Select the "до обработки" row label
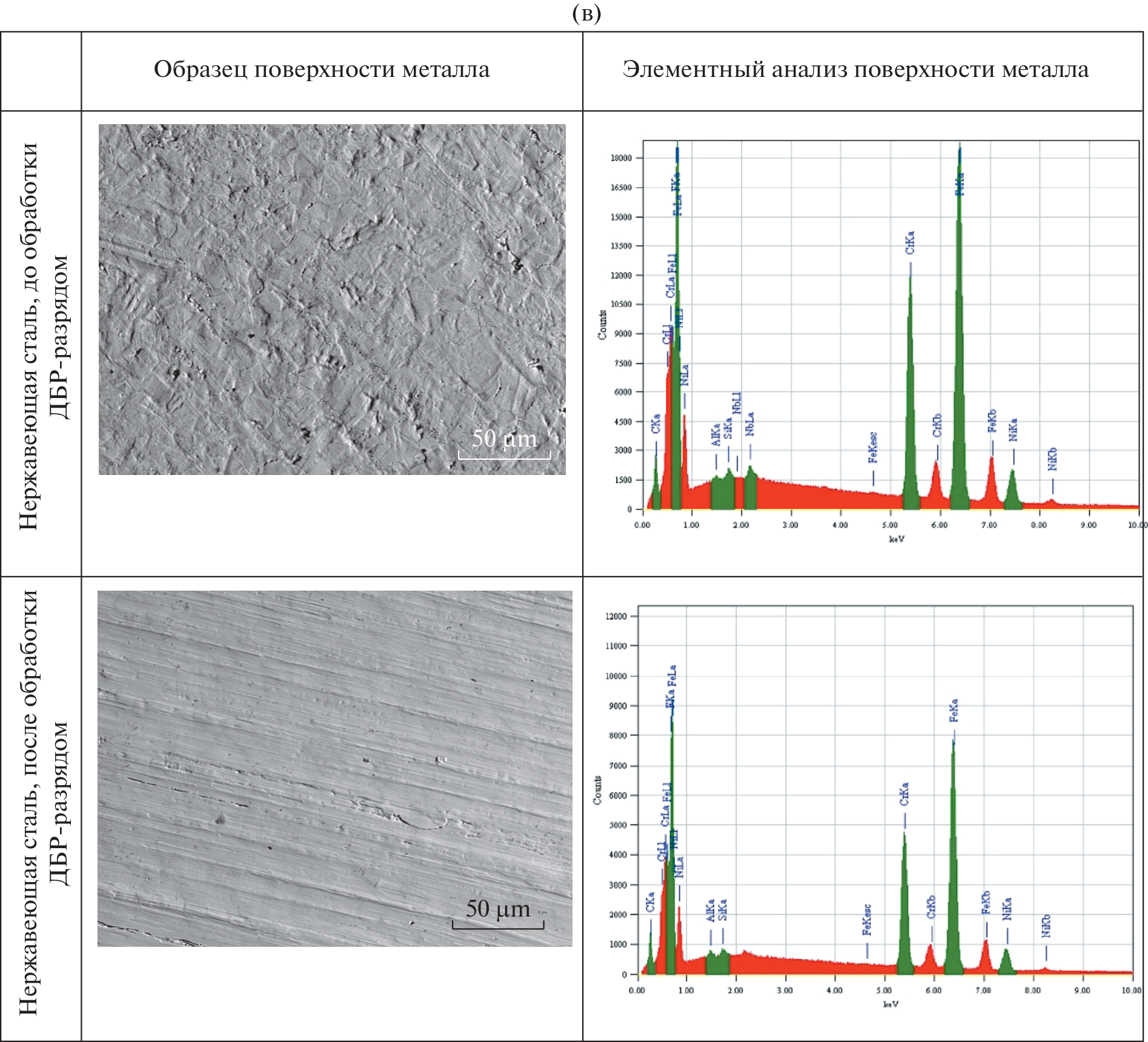Image resolution: width=1148 pixels, height=1042 pixels. pyautogui.click(x=44, y=337)
